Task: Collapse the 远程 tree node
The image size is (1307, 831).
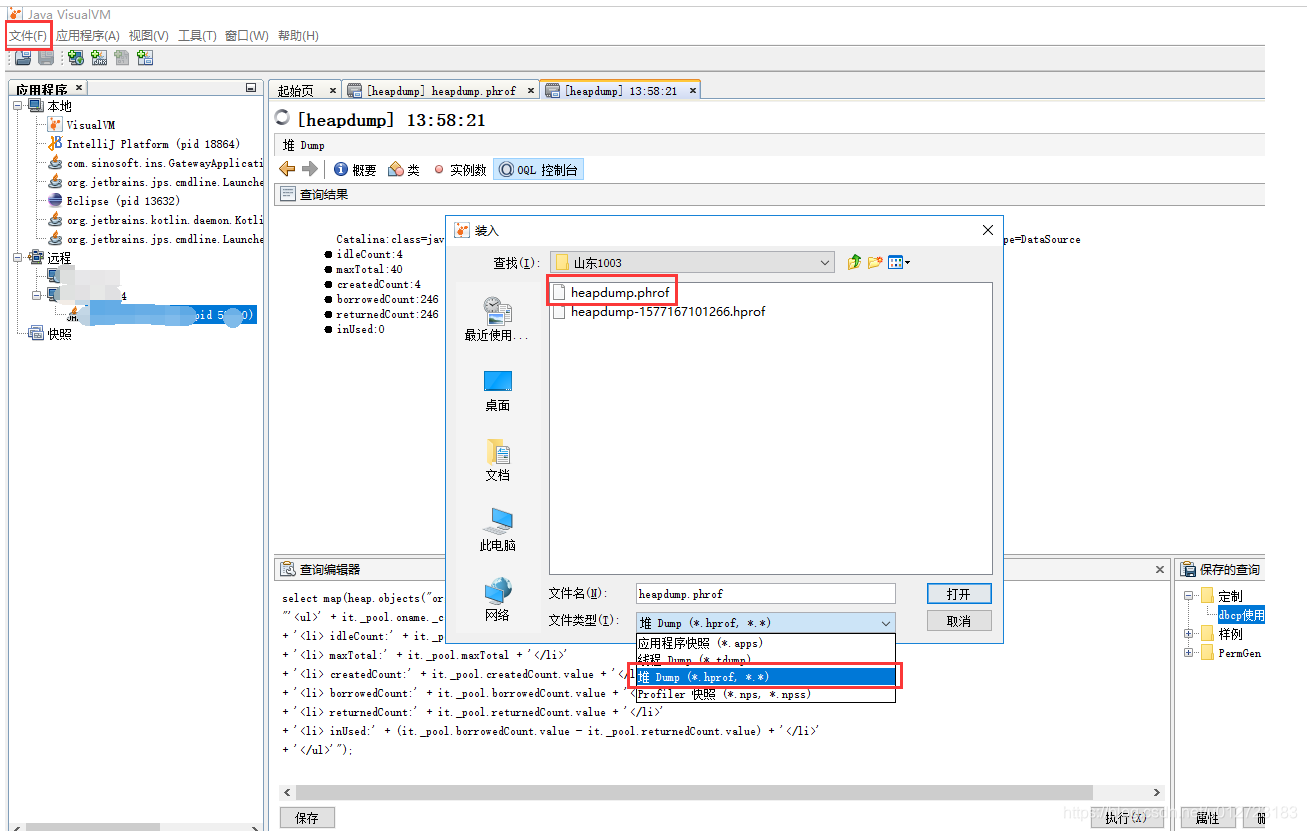Action: coord(18,258)
